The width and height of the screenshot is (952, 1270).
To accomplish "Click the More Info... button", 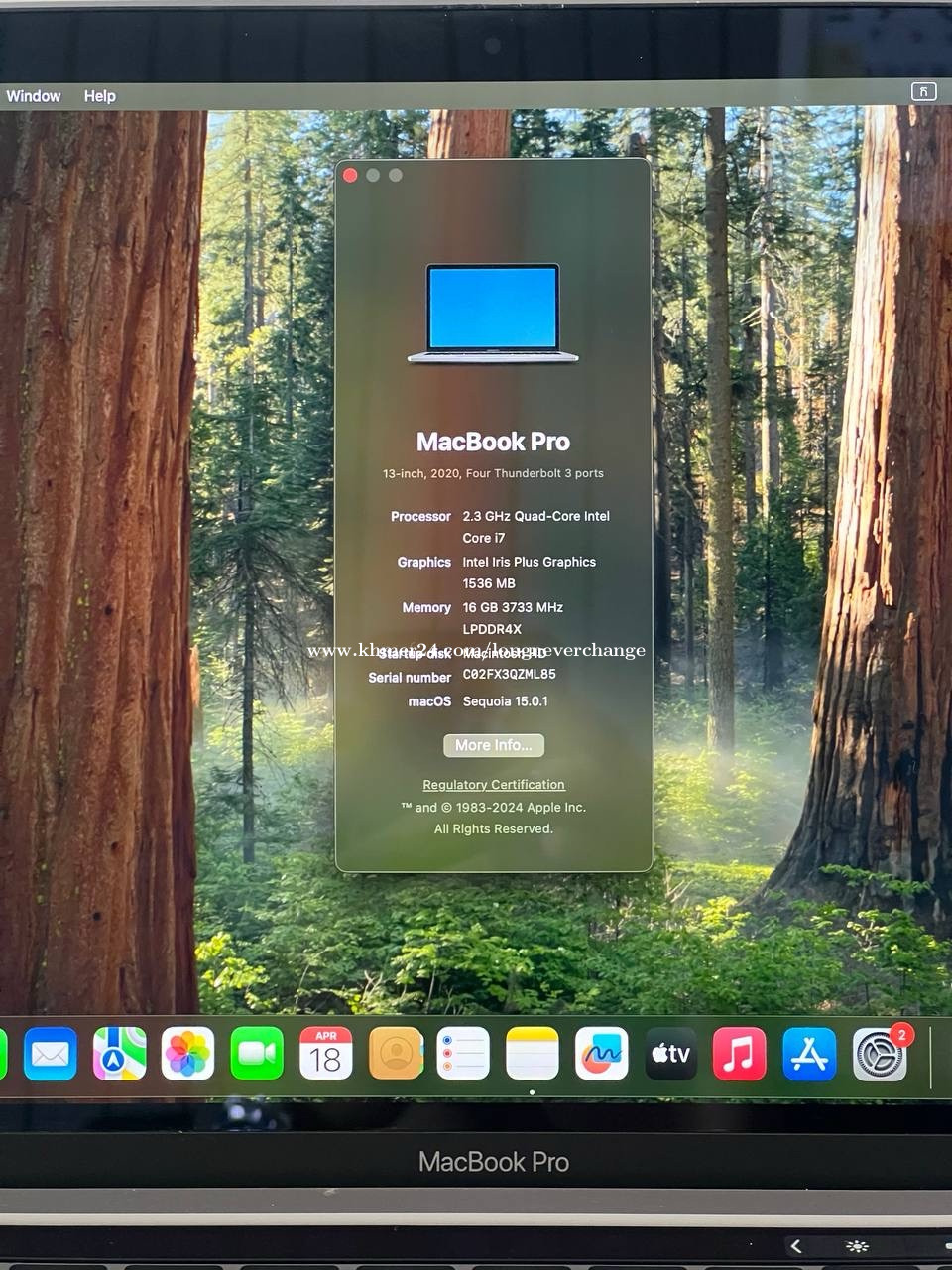I will (493, 745).
